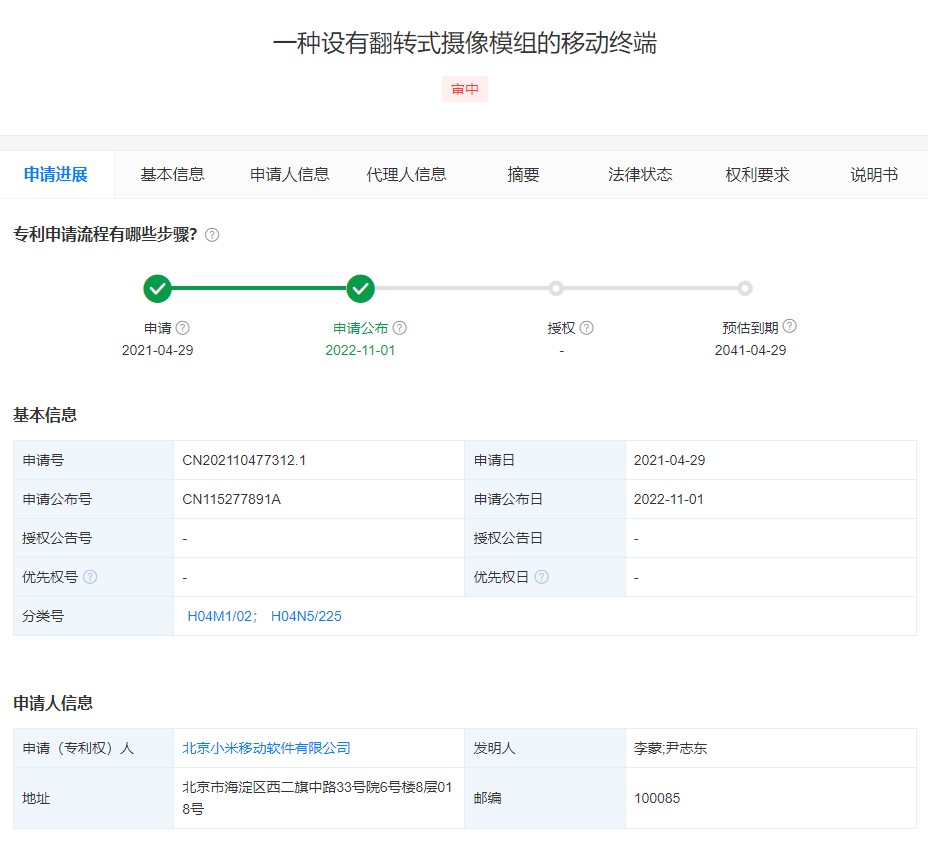
Task: Click the 授权 progress step circle
Action: point(556,289)
